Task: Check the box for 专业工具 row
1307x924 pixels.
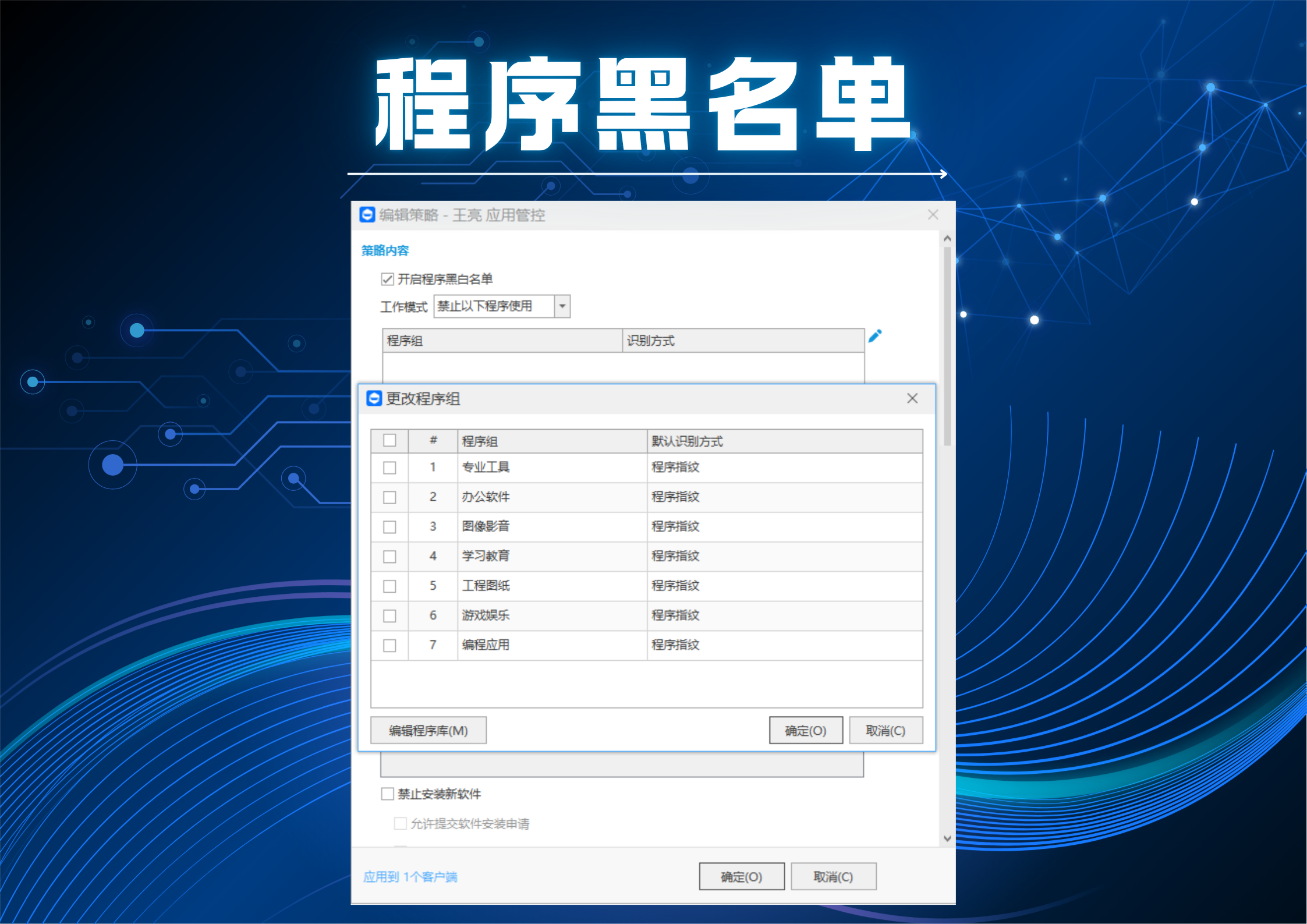Action: click(x=389, y=468)
